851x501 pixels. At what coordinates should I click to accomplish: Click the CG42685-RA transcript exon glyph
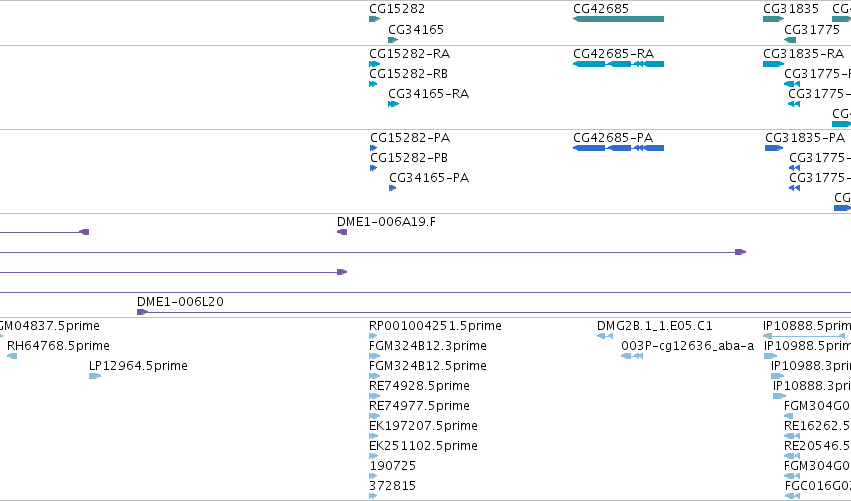[618, 64]
